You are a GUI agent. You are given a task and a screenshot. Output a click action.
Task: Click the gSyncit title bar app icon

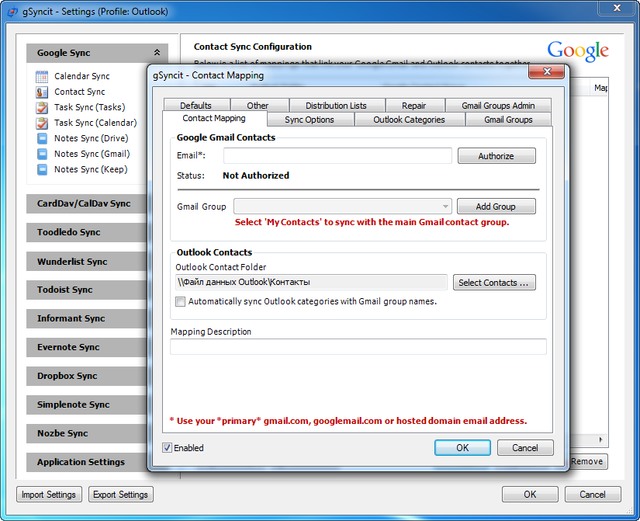click(x=11, y=11)
